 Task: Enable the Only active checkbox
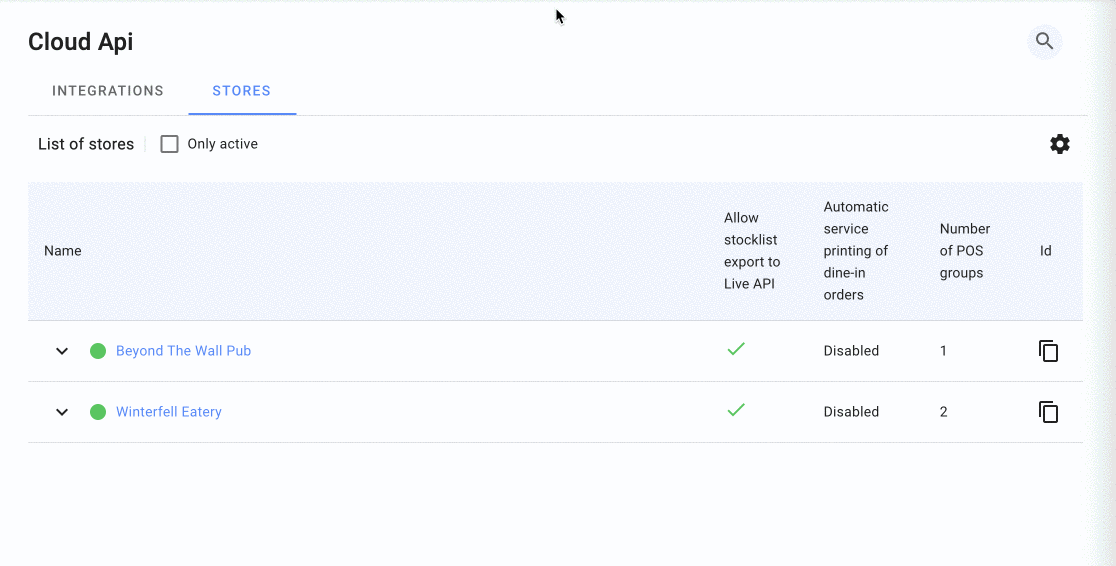[x=170, y=144]
